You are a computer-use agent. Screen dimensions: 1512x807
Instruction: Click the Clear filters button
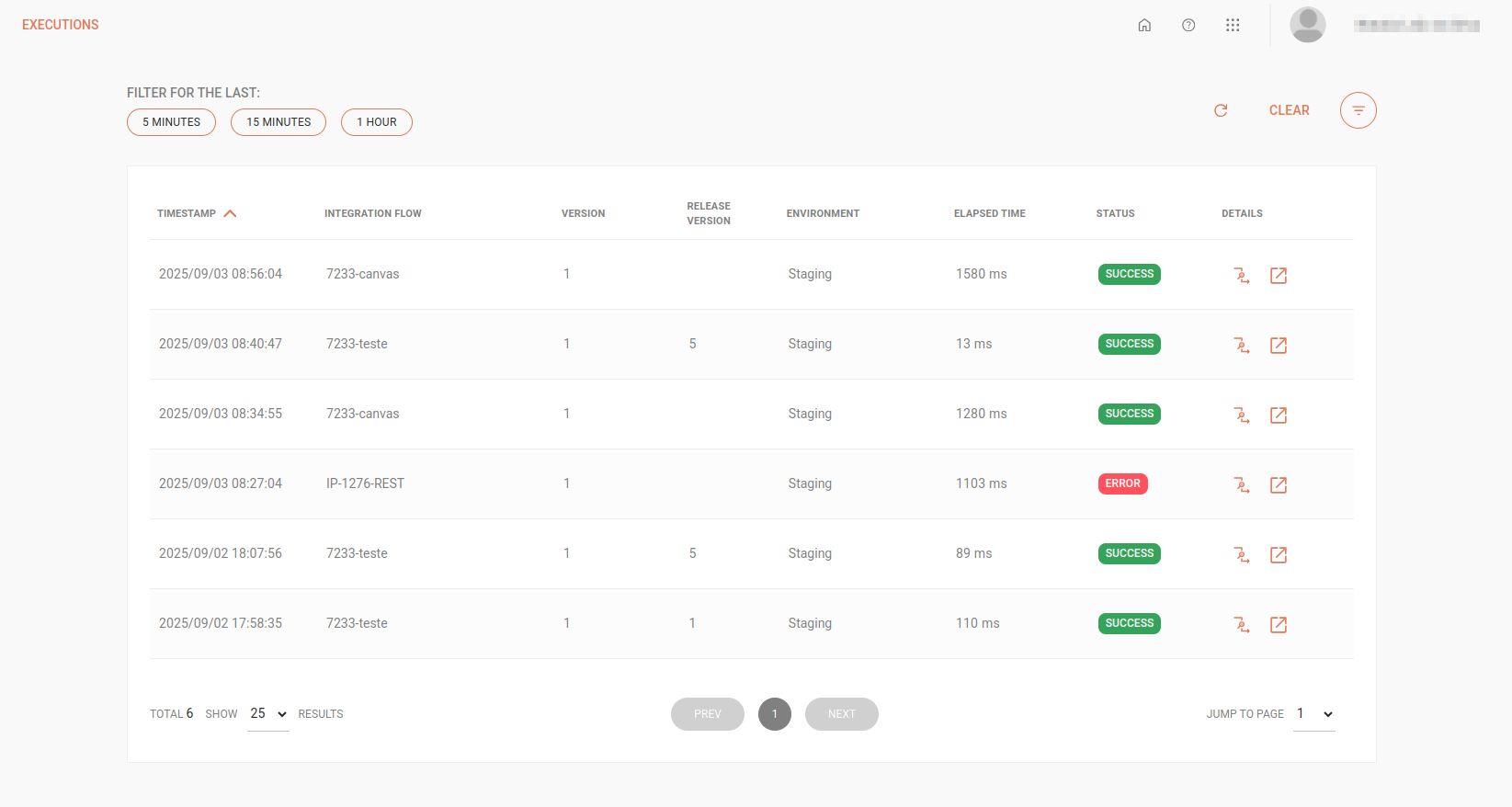(x=1289, y=110)
